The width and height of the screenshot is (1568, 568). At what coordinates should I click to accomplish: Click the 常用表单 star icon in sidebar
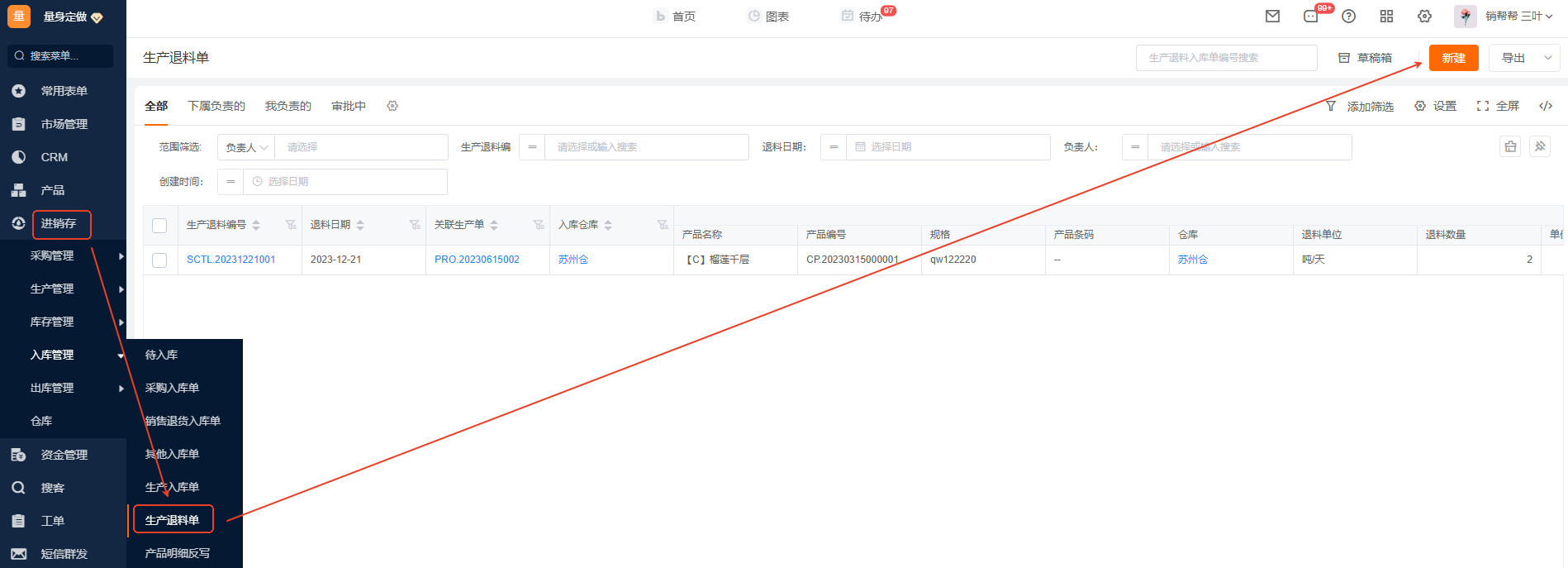[x=18, y=91]
